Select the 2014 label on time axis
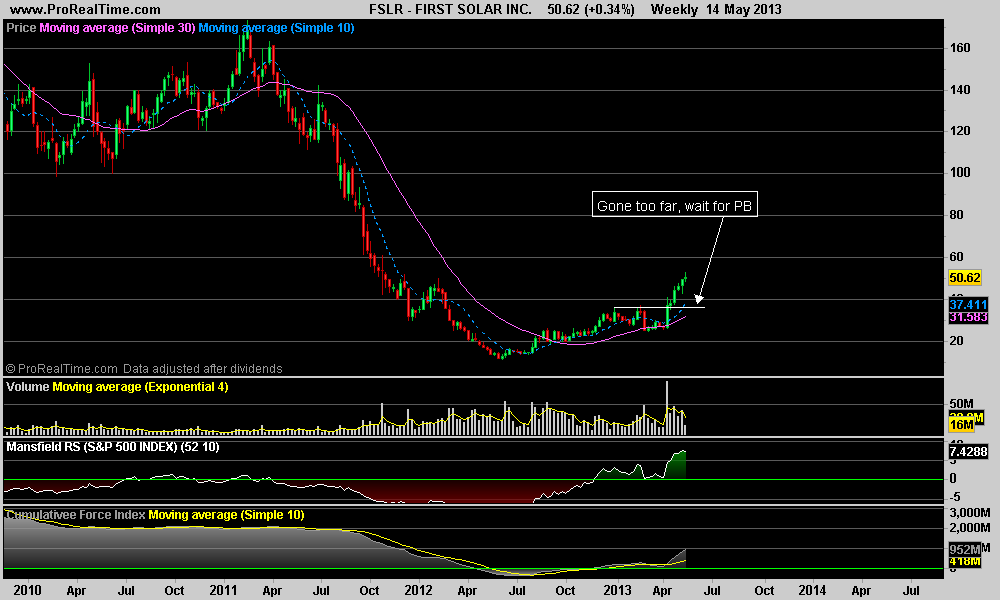Viewport: 1000px width, 600px height. point(812,590)
